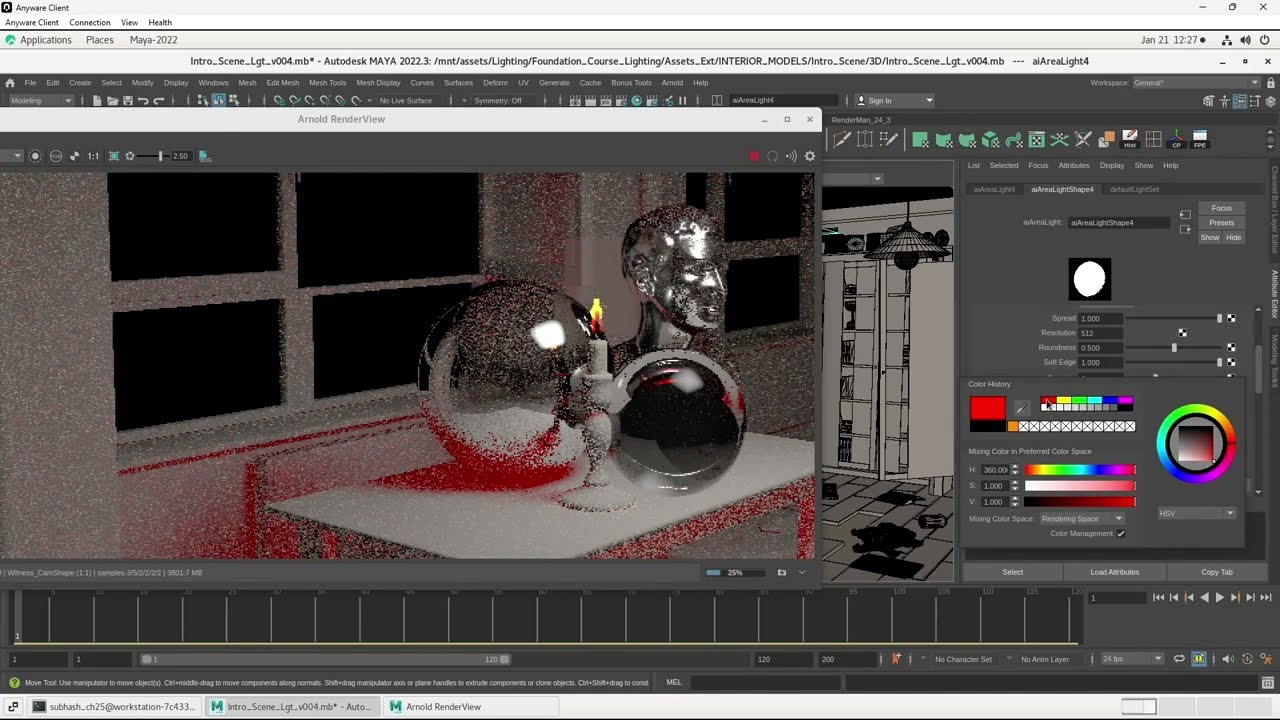Switch to the aiAreaLight4 tab
The width and height of the screenshot is (1280, 720).
994,189
